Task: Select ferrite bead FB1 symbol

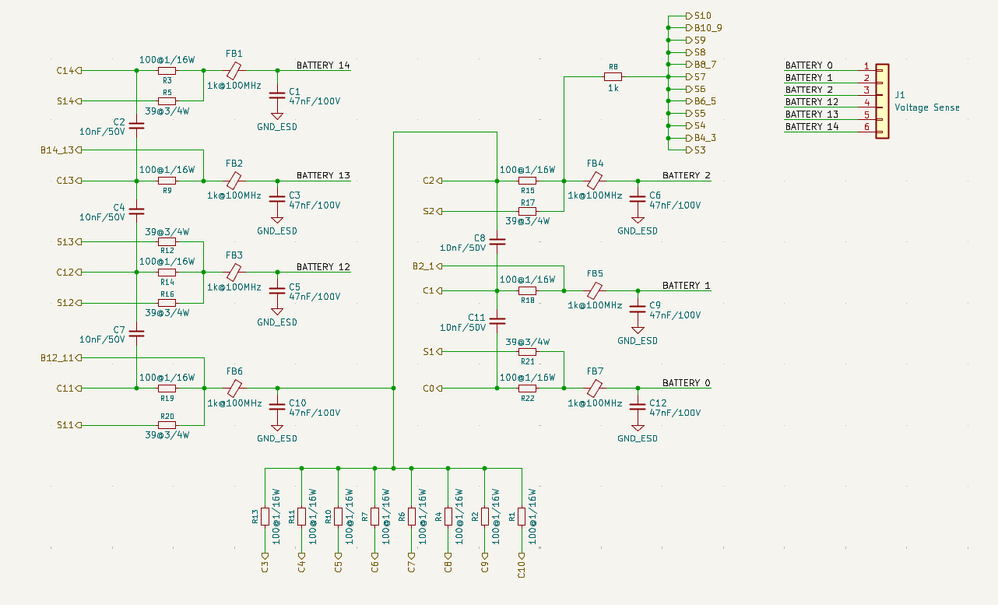Action: point(234,71)
